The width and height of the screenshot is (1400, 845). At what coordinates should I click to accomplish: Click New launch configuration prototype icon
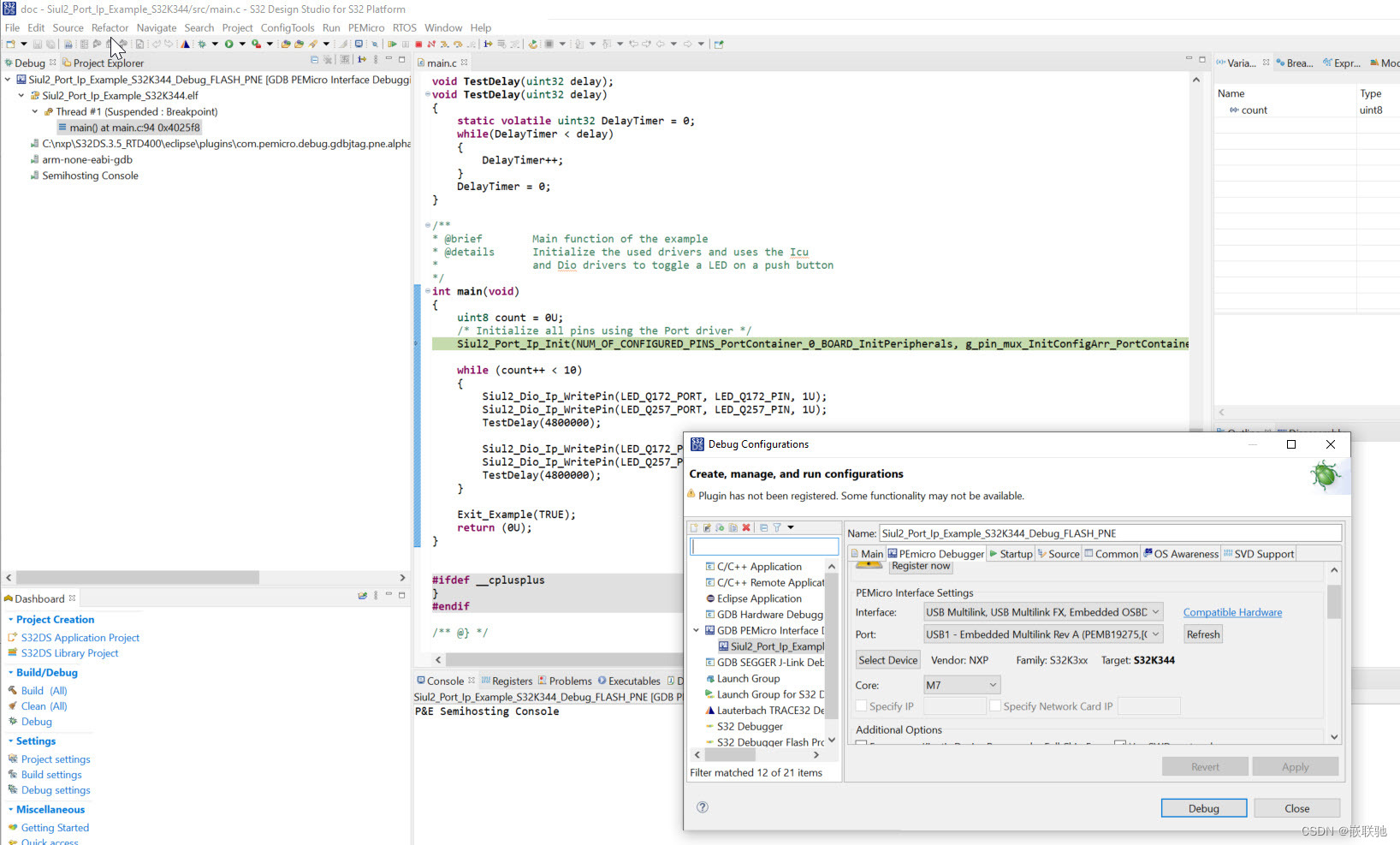tap(707, 527)
